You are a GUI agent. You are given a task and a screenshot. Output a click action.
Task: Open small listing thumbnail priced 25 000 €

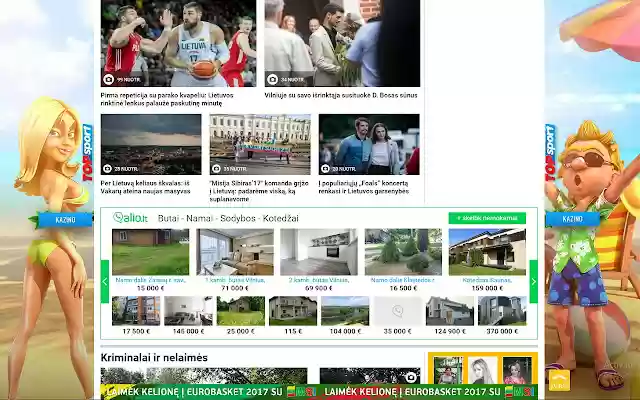tap(241, 311)
